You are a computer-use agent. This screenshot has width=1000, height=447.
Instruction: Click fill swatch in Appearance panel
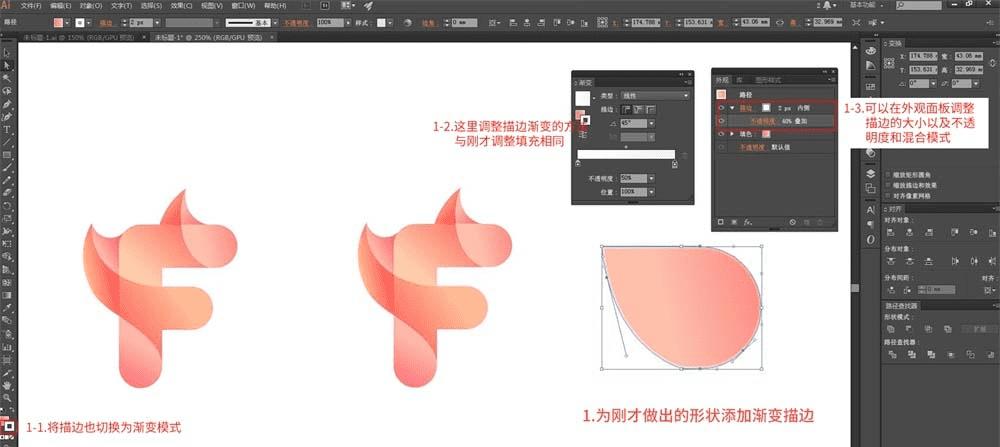(766, 134)
